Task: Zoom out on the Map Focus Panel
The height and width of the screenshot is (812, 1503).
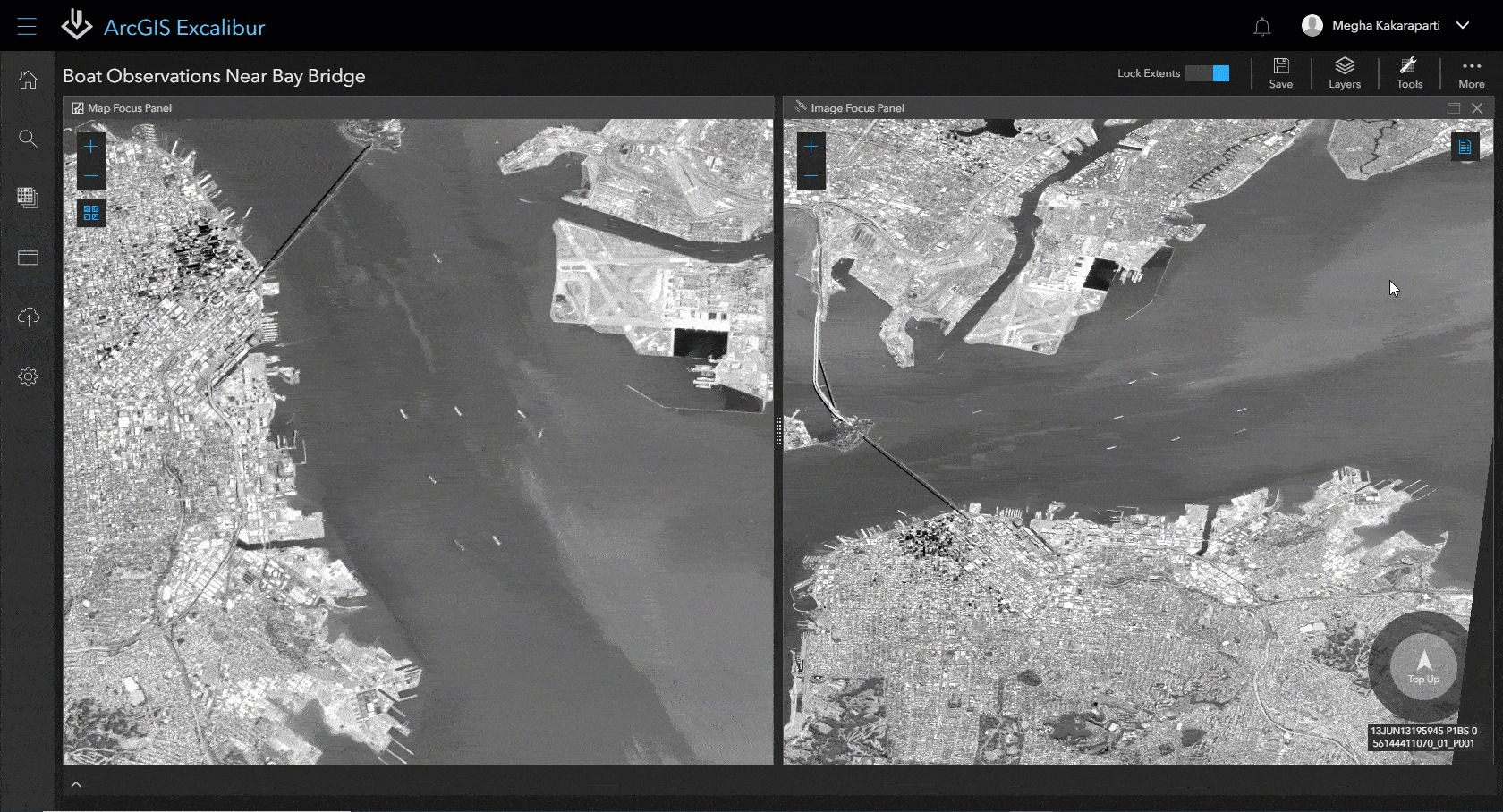Action: coord(91,175)
